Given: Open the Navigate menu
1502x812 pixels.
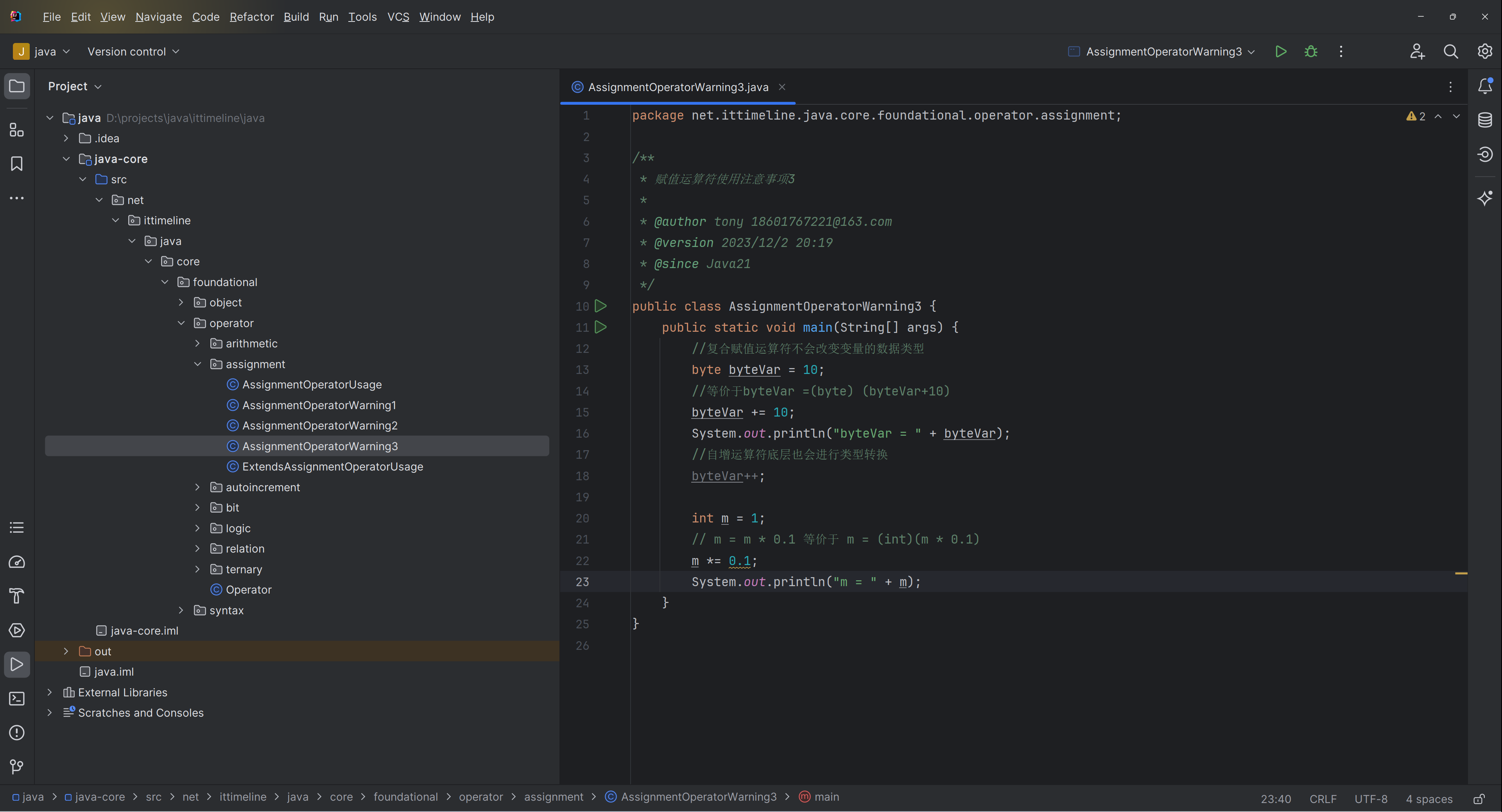Looking at the screenshot, I should click(x=159, y=17).
